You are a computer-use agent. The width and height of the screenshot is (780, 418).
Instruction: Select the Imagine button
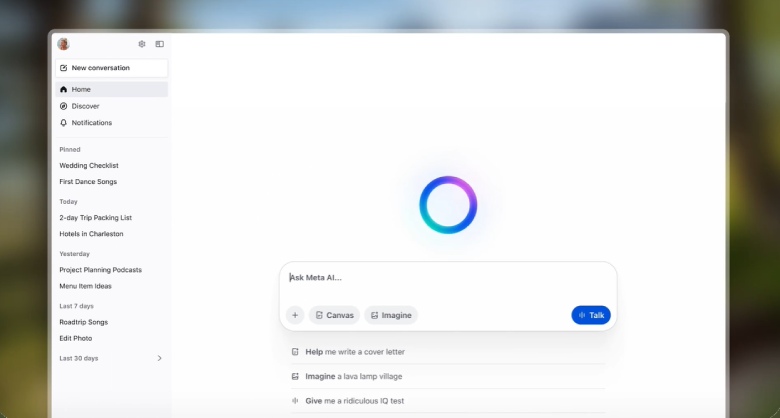391,315
